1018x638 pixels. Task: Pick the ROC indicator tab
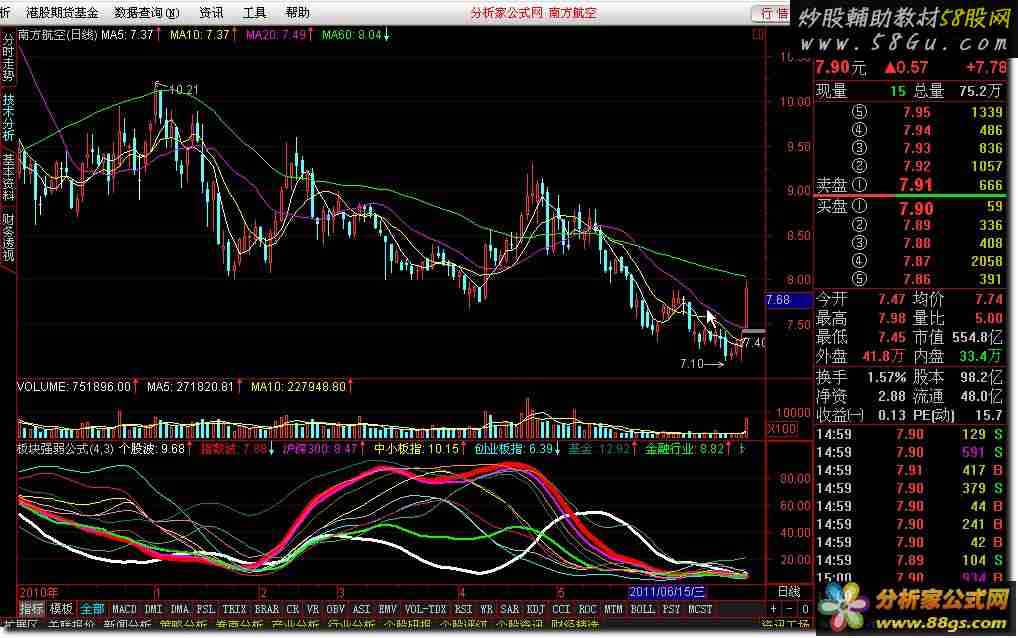(587, 609)
